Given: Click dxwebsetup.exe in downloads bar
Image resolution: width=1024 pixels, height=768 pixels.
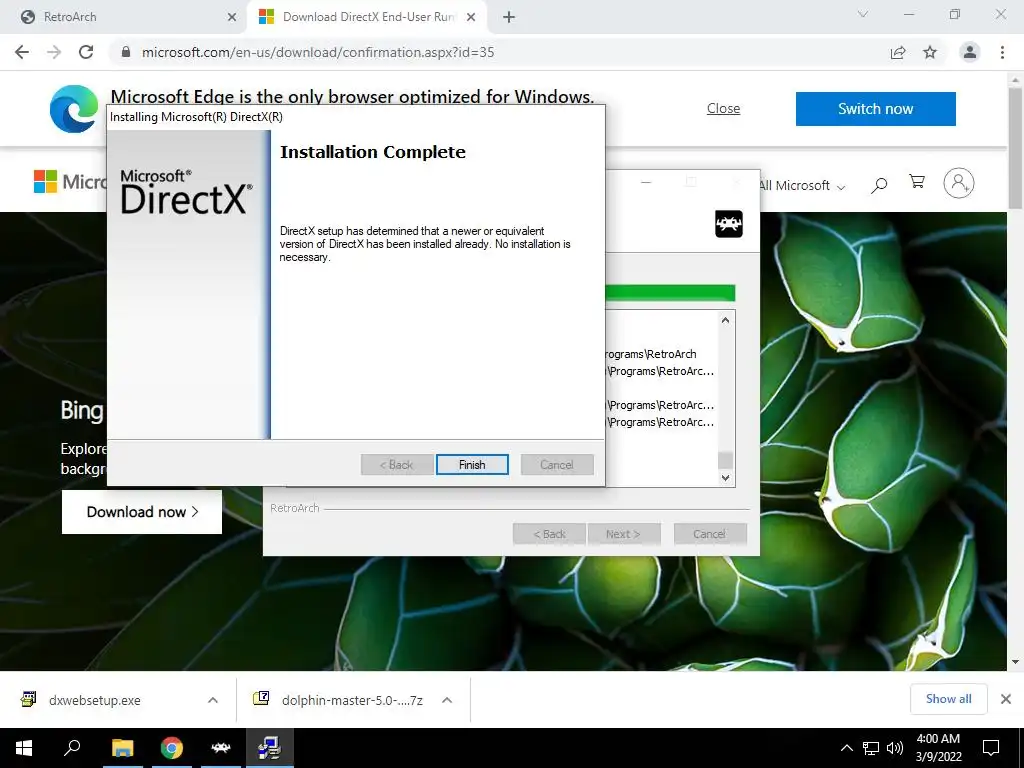Looking at the screenshot, I should click(94, 700).
